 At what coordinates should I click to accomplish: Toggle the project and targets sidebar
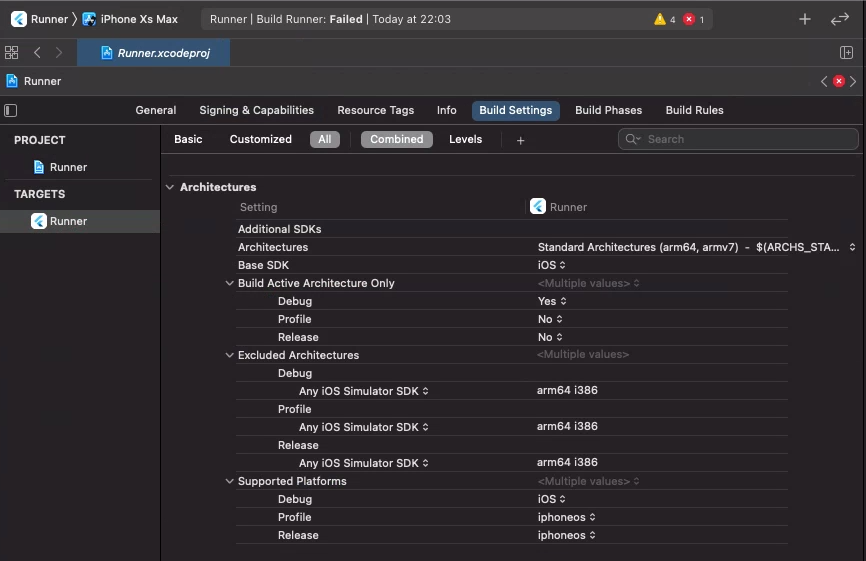point(10,110)
